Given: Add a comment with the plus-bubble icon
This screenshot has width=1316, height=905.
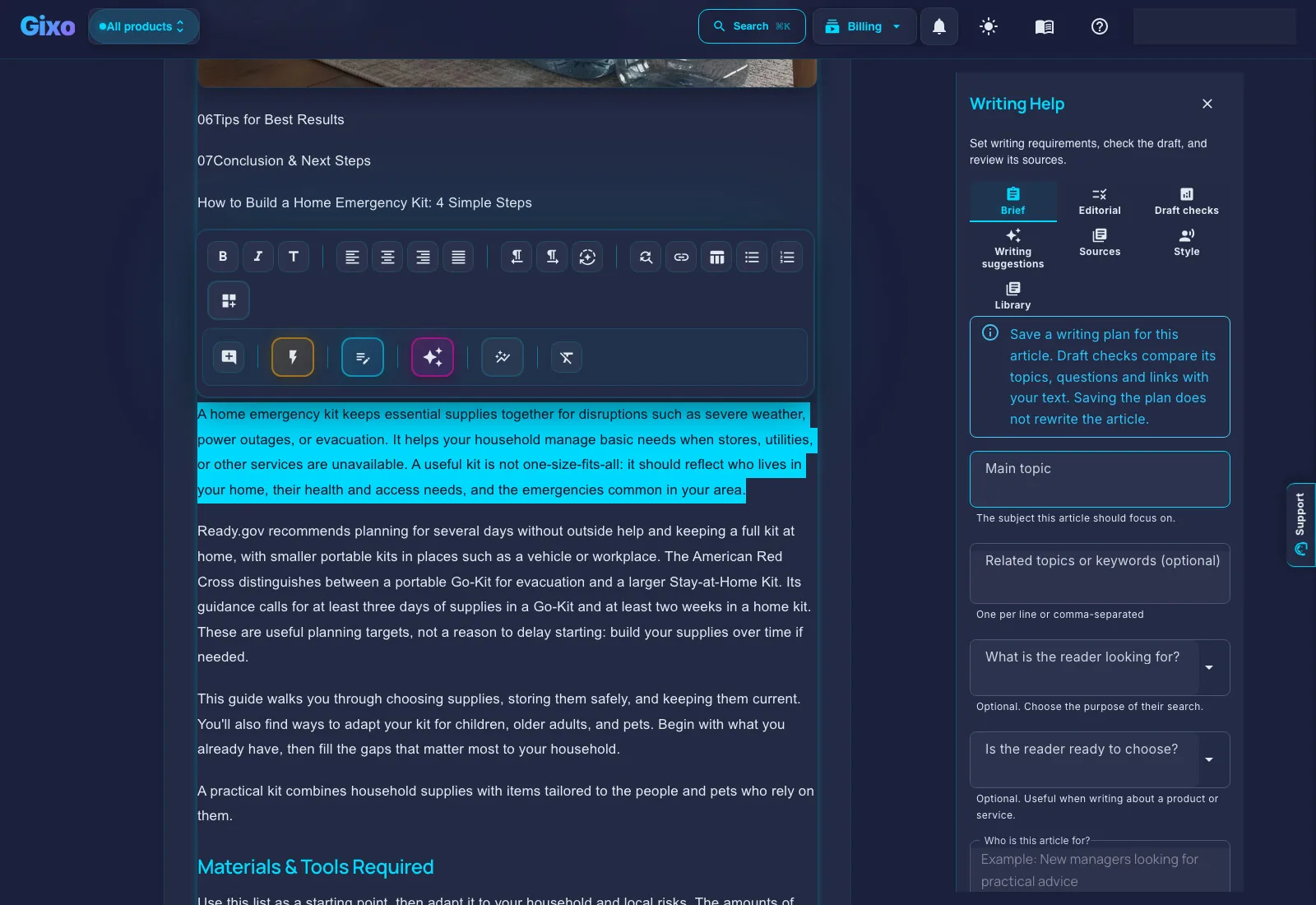Looking at the screenshot, I should (229, 357).
